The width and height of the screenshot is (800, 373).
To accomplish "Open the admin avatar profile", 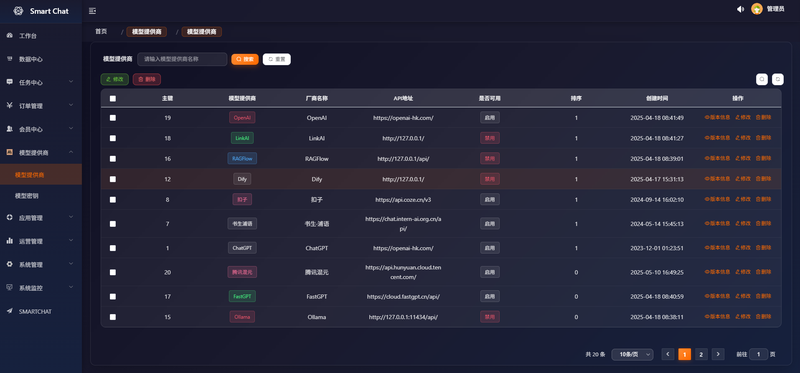I will pyautogui.click(x=757, y=9).
